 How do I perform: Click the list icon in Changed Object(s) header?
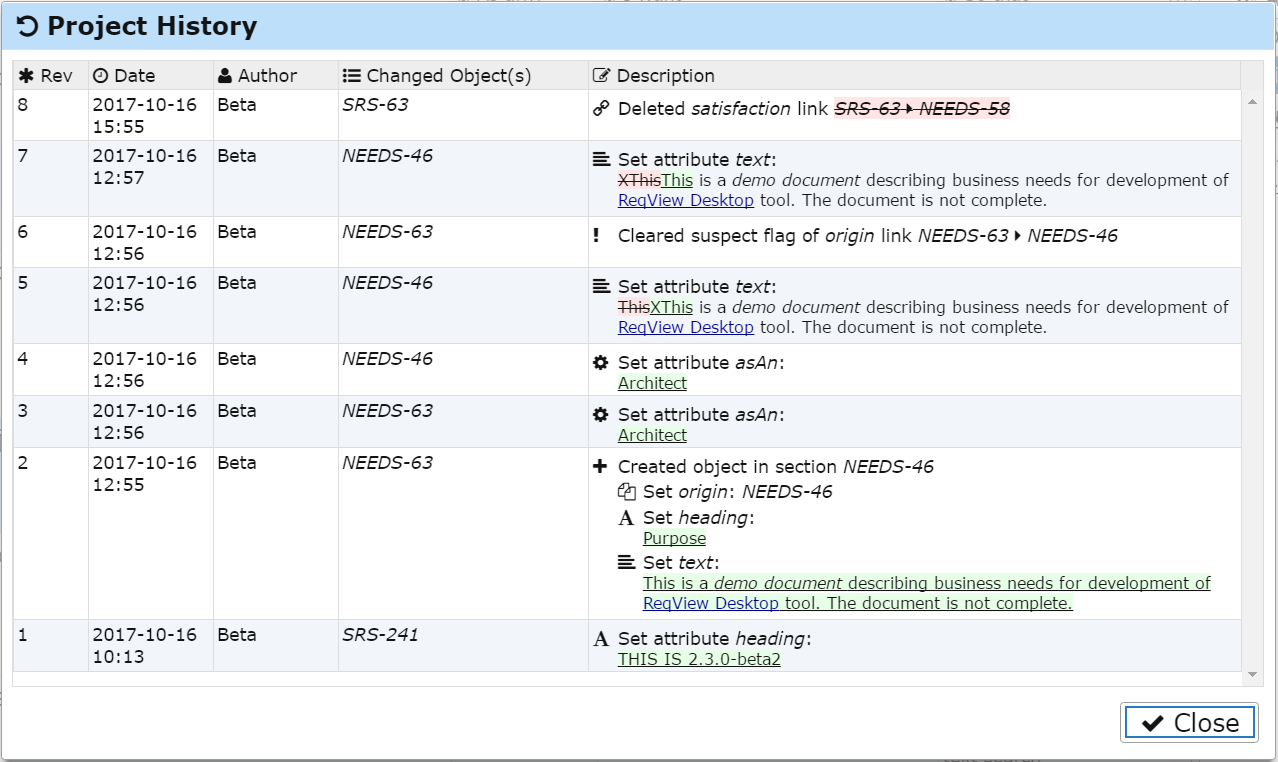(x=349, y=75)
